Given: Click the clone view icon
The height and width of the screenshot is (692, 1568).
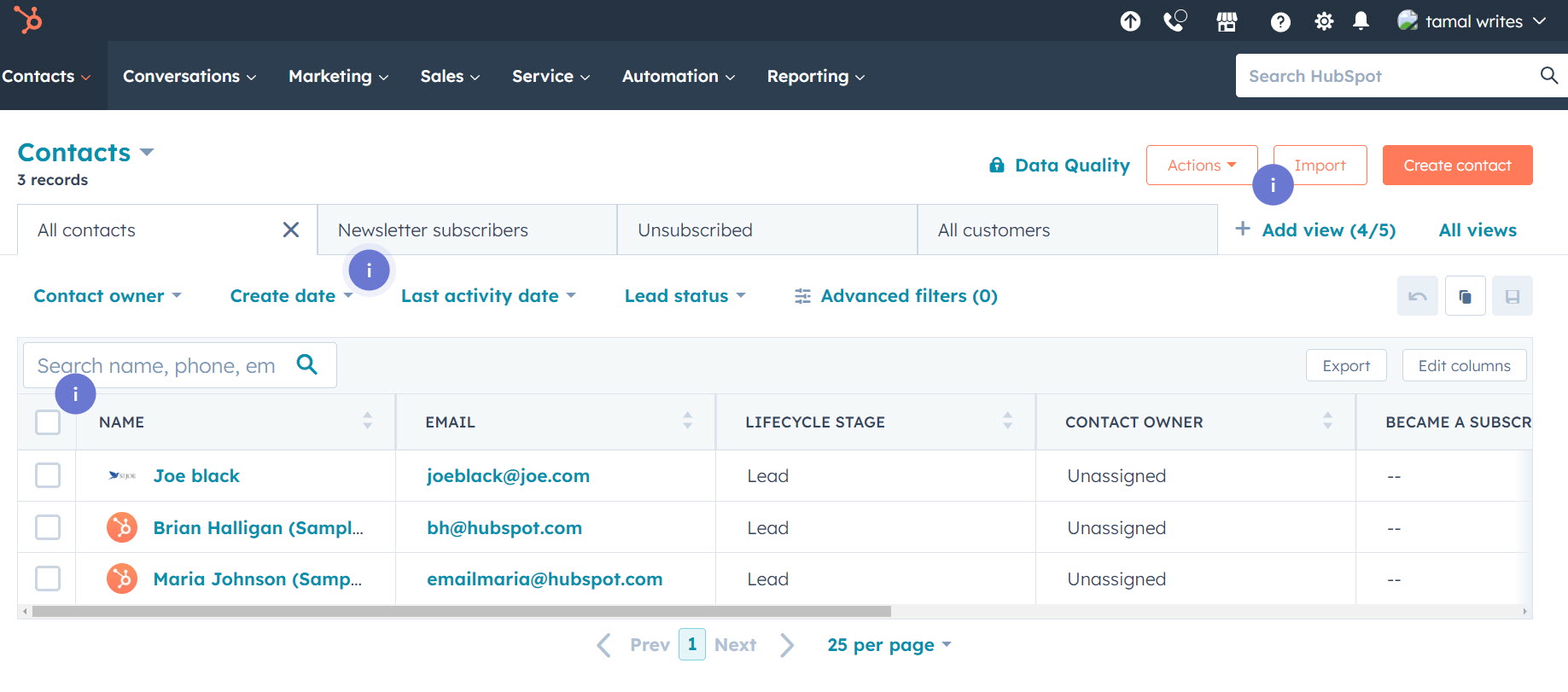Looking at the screenshot, I should tap(1465, 296).
